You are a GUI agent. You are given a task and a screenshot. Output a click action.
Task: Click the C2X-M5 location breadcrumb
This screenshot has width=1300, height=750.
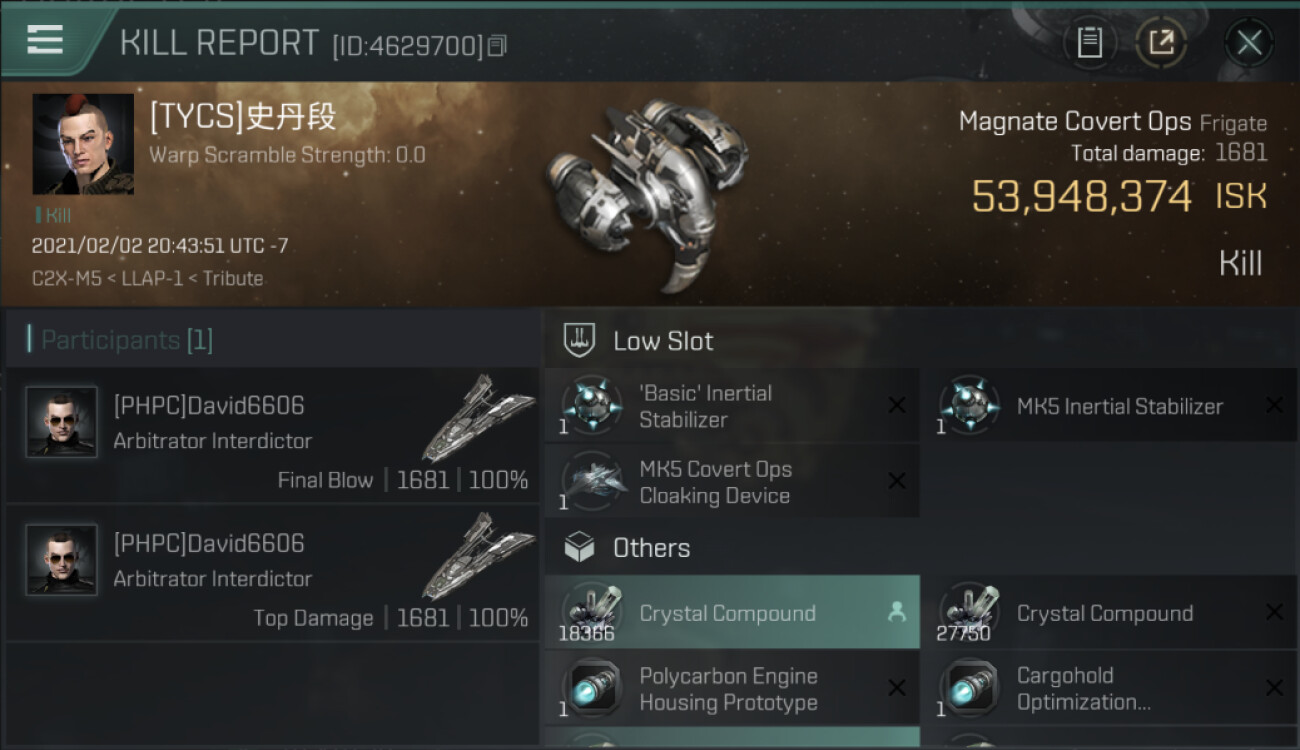[66, 278]
